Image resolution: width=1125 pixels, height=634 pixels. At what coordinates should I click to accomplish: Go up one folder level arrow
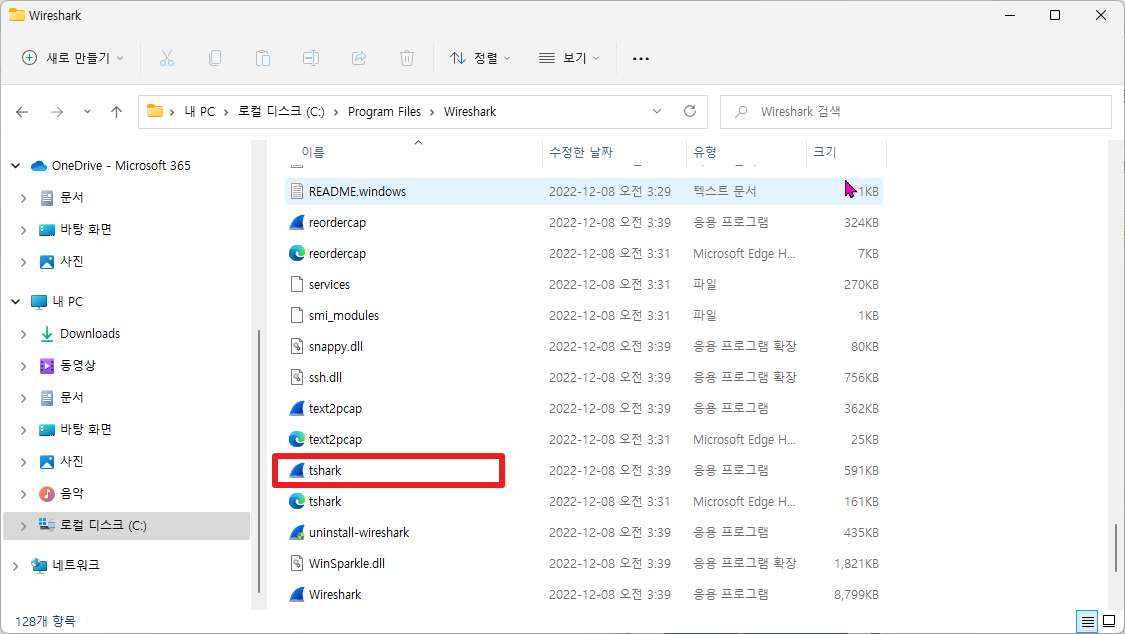pos(116,112)
